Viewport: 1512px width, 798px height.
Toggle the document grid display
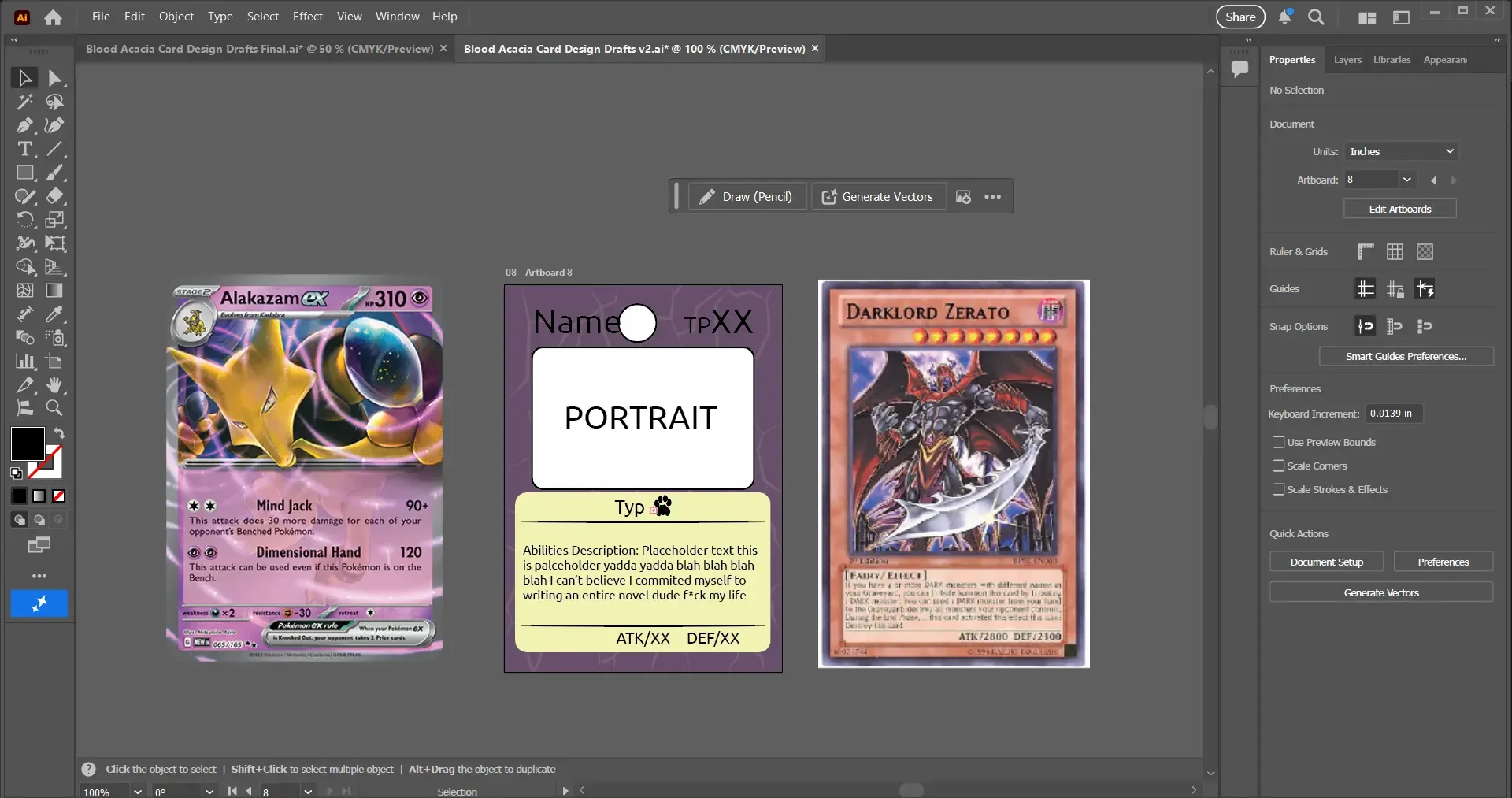coord(1395,252)
